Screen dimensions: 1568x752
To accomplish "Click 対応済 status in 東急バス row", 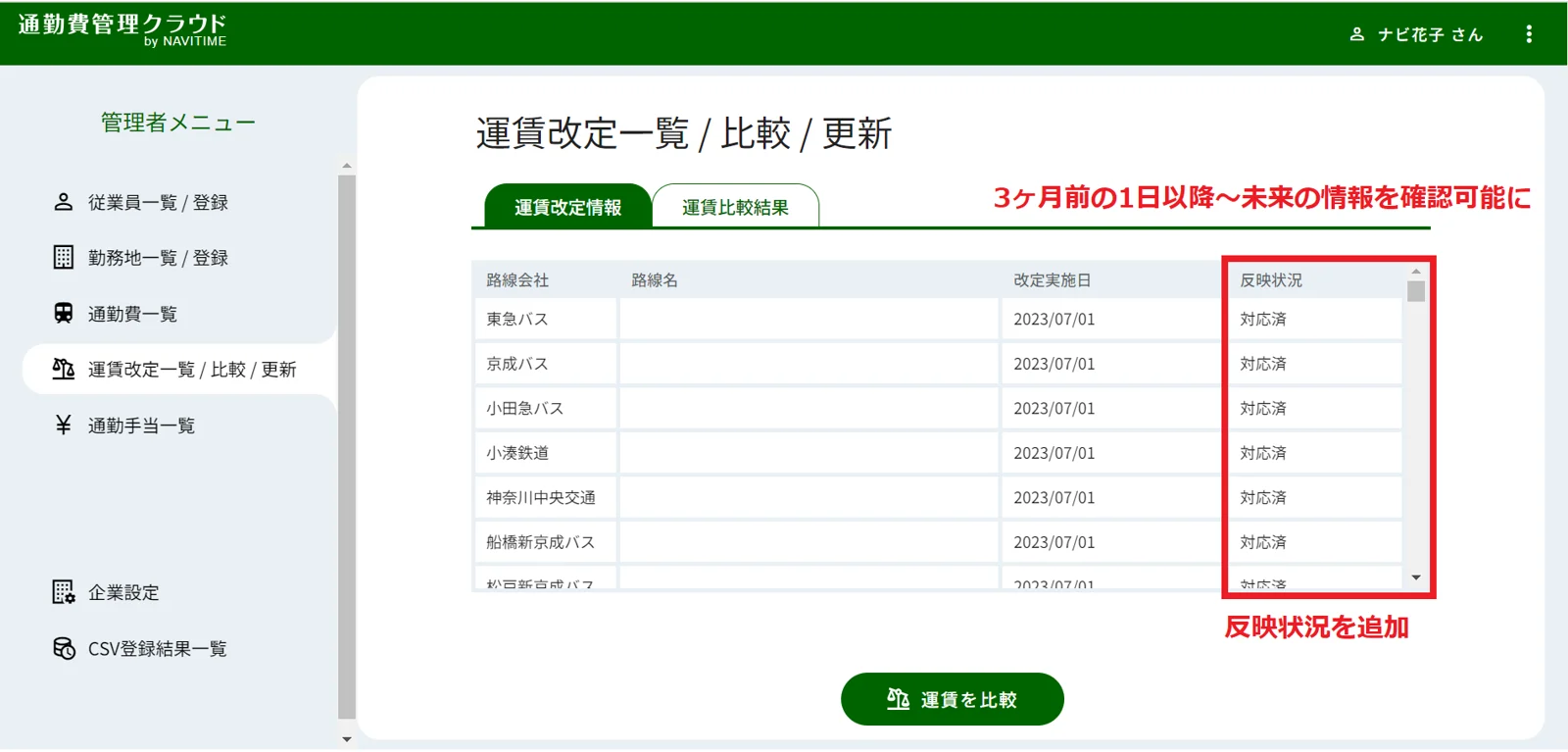I will click(1263, 320).
